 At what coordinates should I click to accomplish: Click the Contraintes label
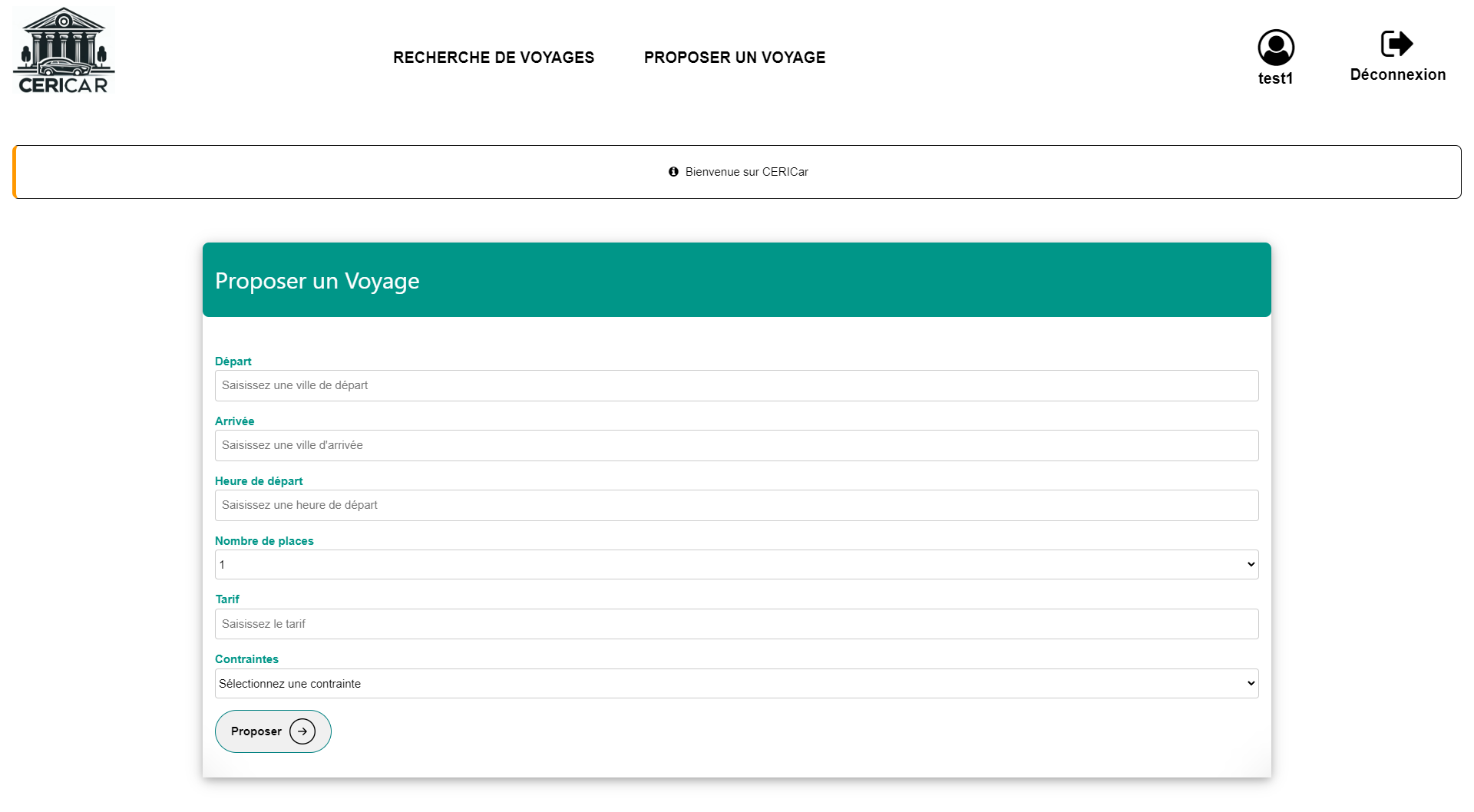246,659
